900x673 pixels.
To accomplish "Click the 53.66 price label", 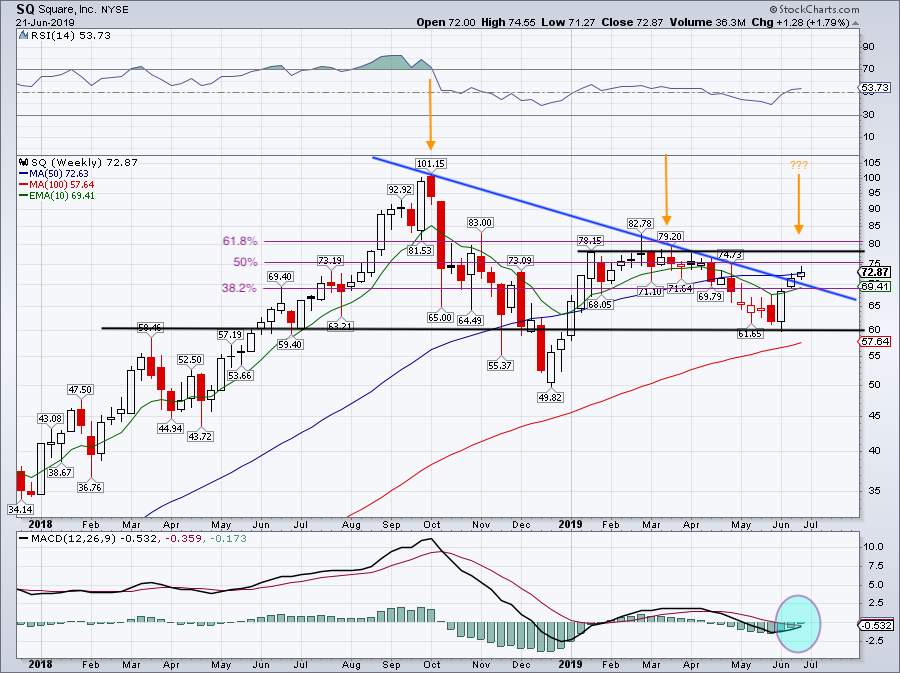I will tap(240, 376).
